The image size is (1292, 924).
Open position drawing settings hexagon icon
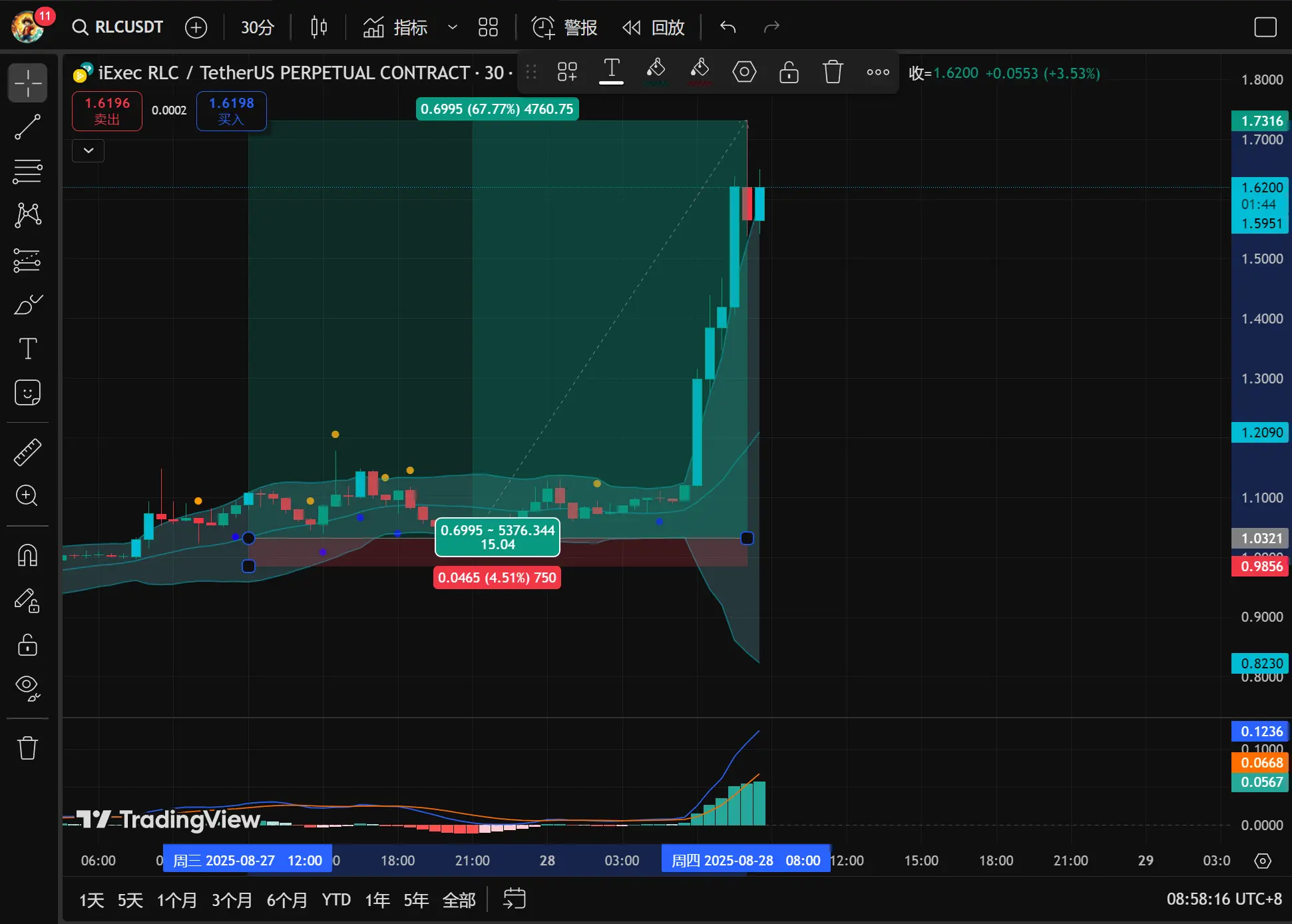[744, 72]
